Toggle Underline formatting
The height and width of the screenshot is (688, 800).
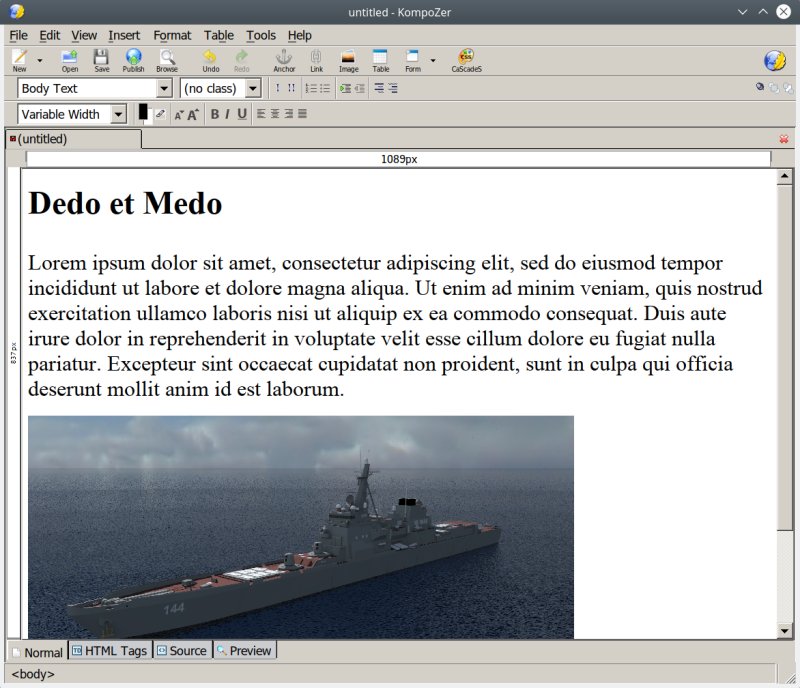point(242,114)
